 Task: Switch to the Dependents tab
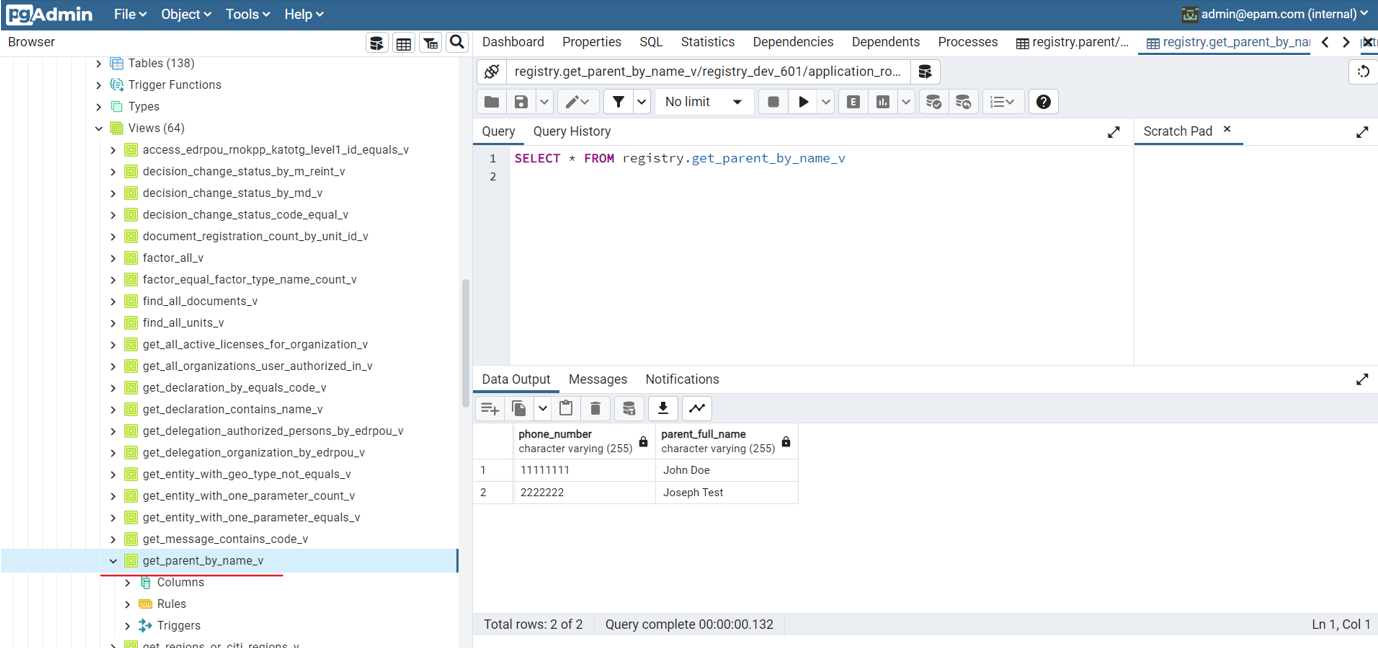coord(885,42)
